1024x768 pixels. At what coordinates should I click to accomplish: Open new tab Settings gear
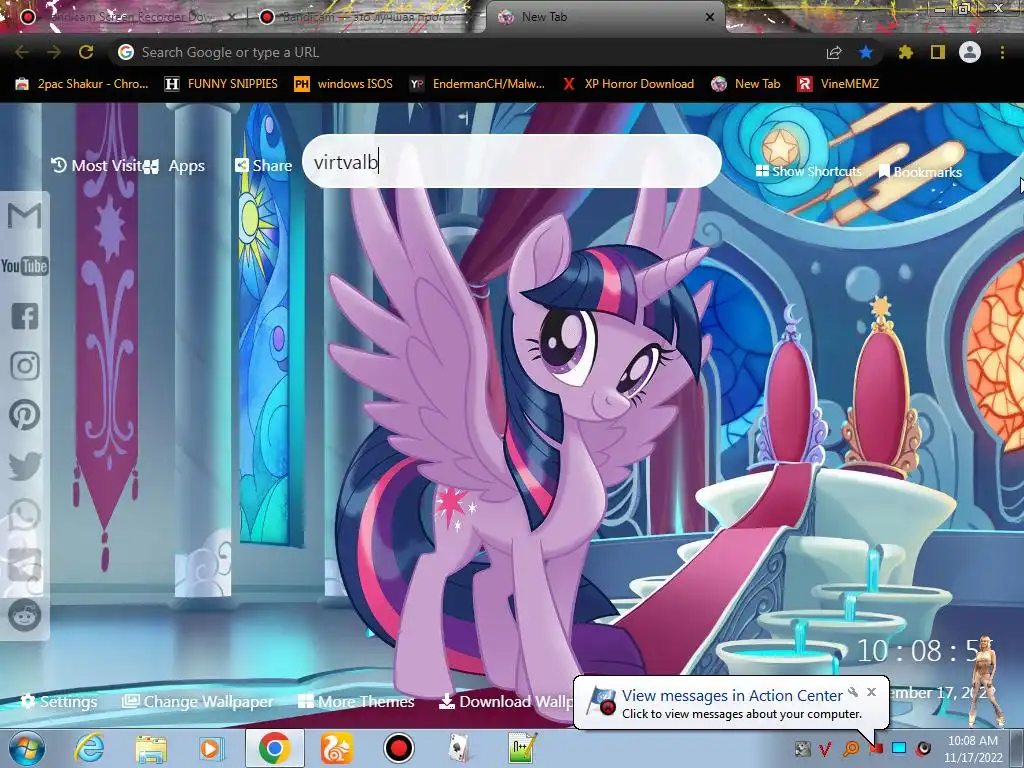(59, 701)
